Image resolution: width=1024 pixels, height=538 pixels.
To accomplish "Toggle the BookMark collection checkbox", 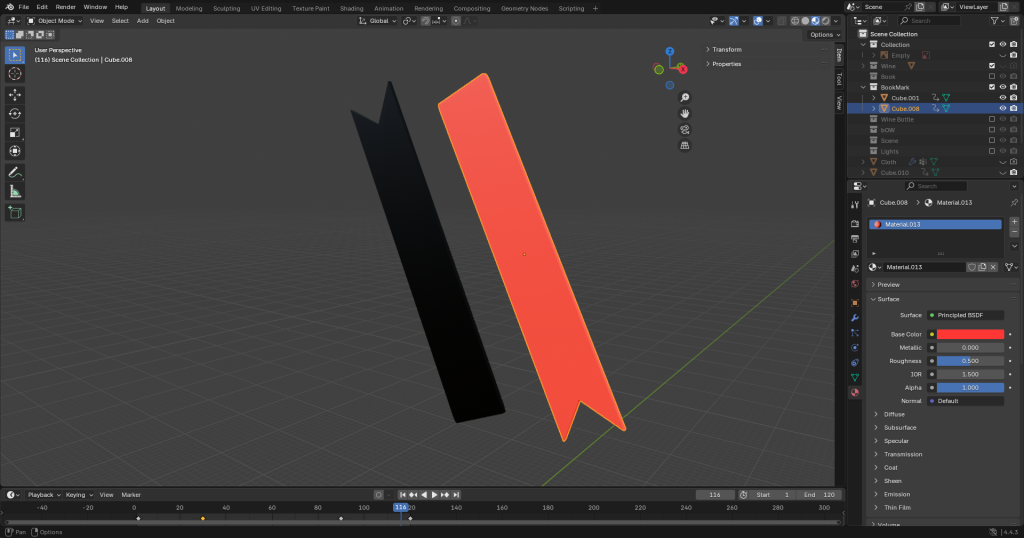I will click(x=991, y=87).
